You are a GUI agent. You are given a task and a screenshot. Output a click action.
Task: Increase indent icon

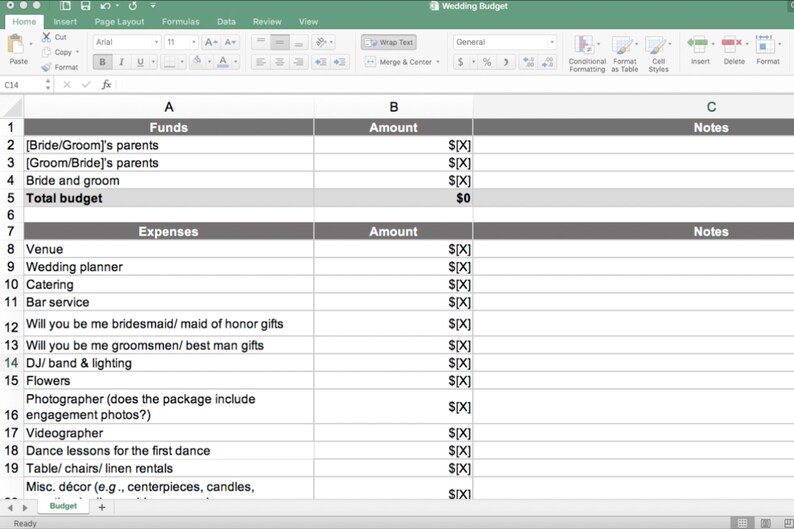(x=340, y=62)
